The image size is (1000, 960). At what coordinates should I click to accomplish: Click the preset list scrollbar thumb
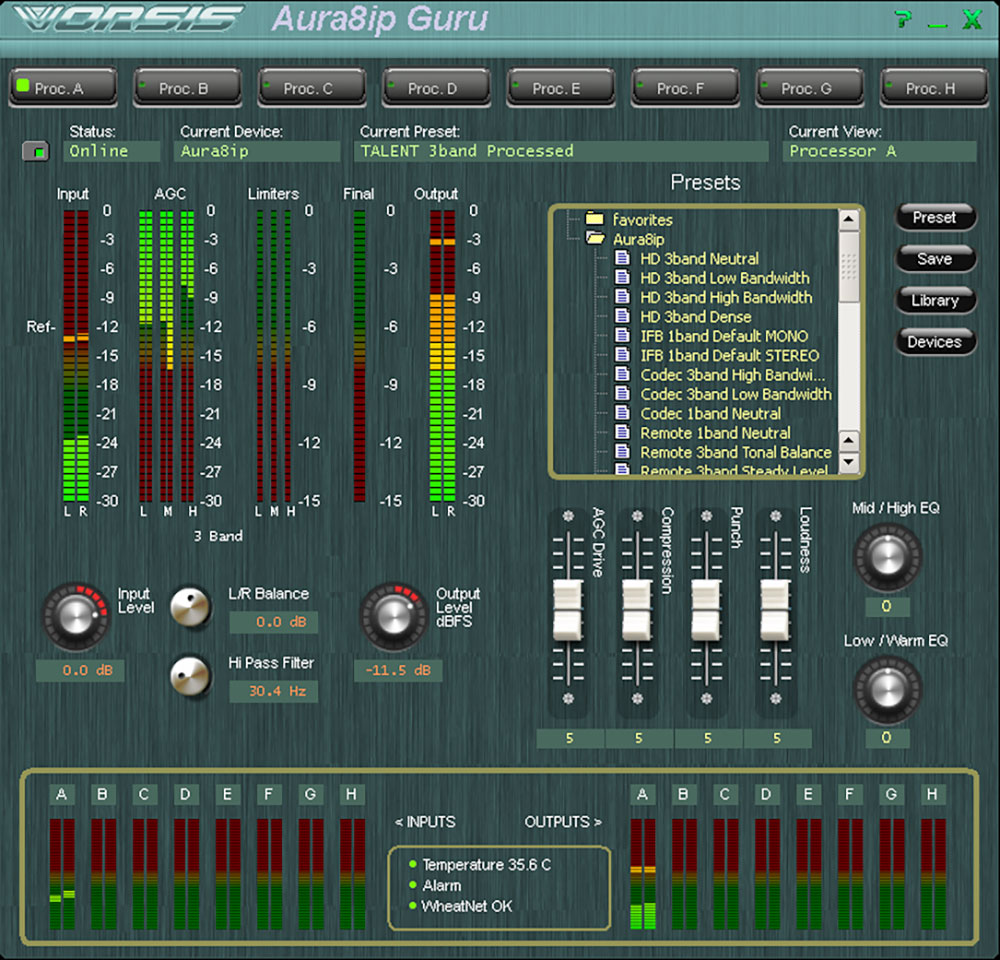coord(848,267)
